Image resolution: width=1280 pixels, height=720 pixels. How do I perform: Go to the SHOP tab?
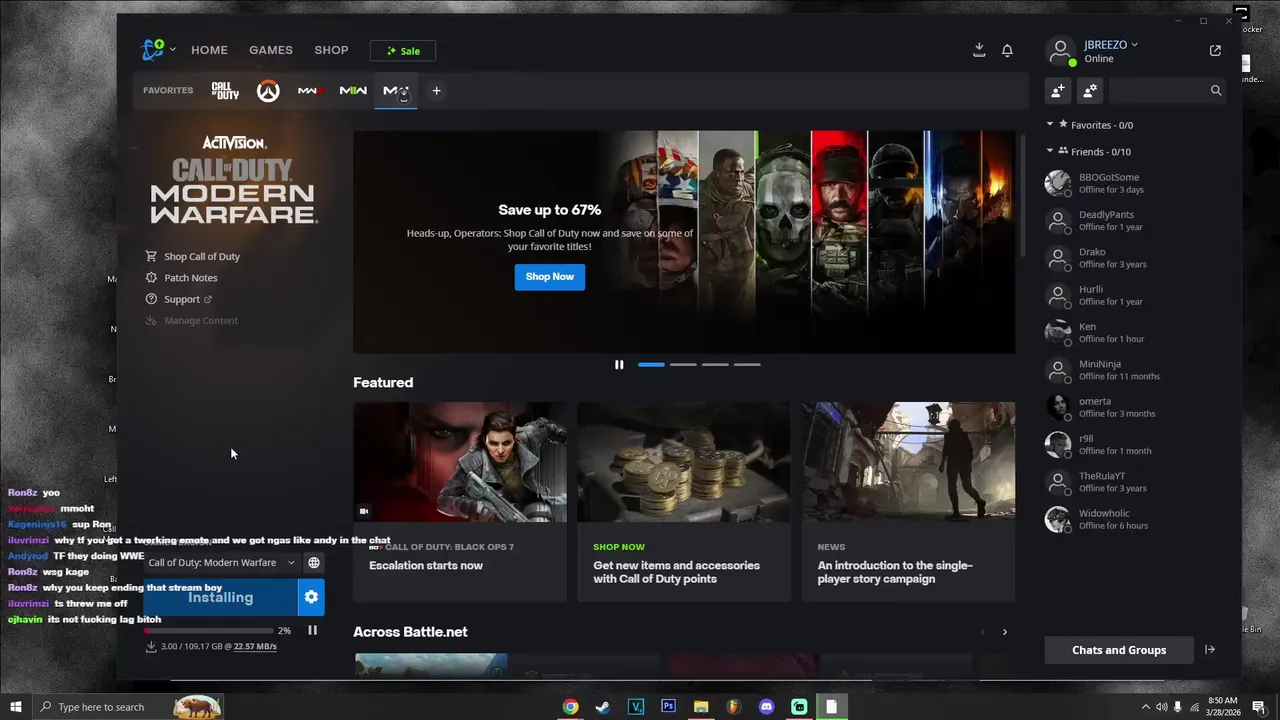[332, 50]
